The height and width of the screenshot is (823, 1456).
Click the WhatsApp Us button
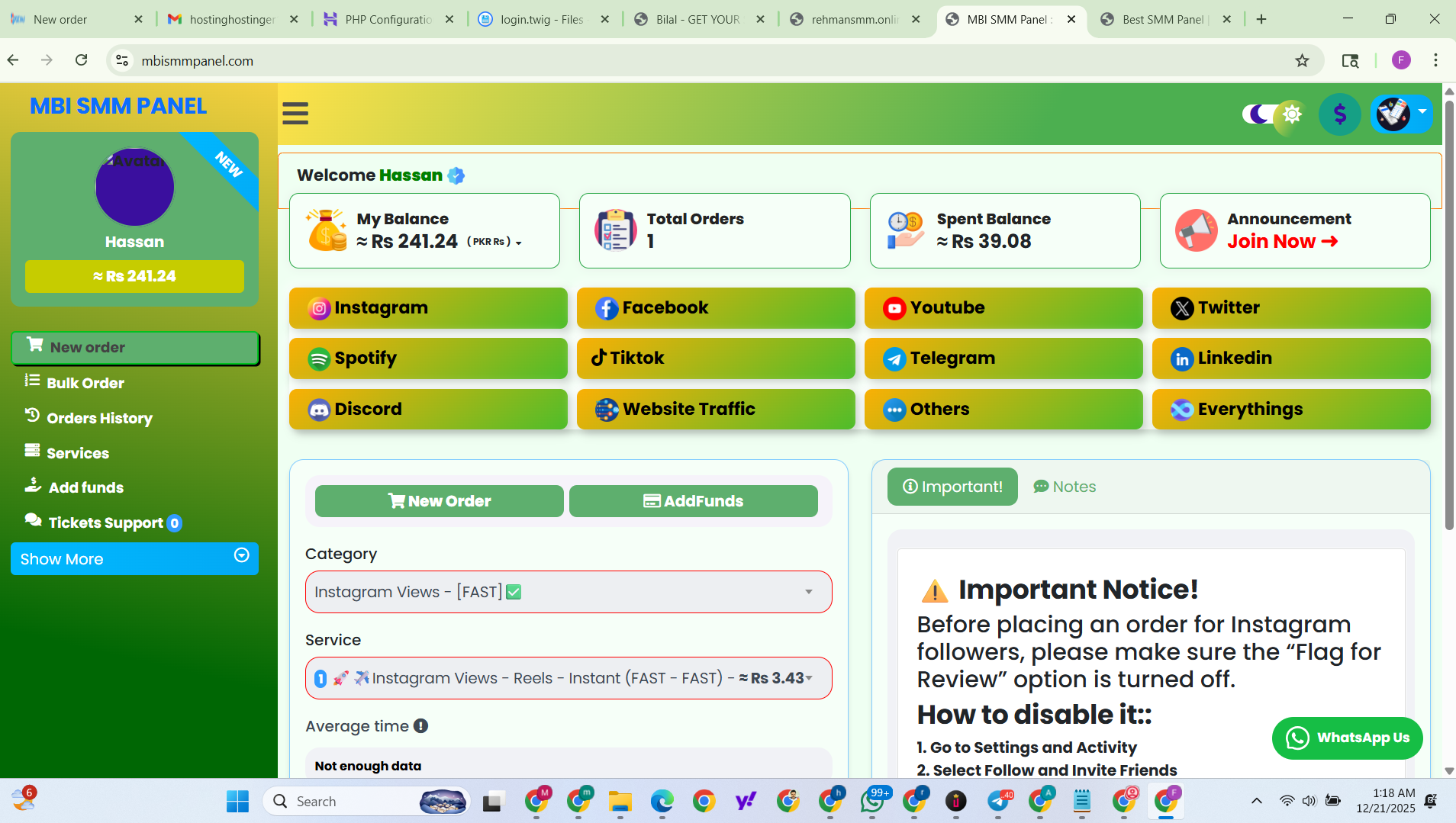pyautogui.click(x=1347, y=738)
